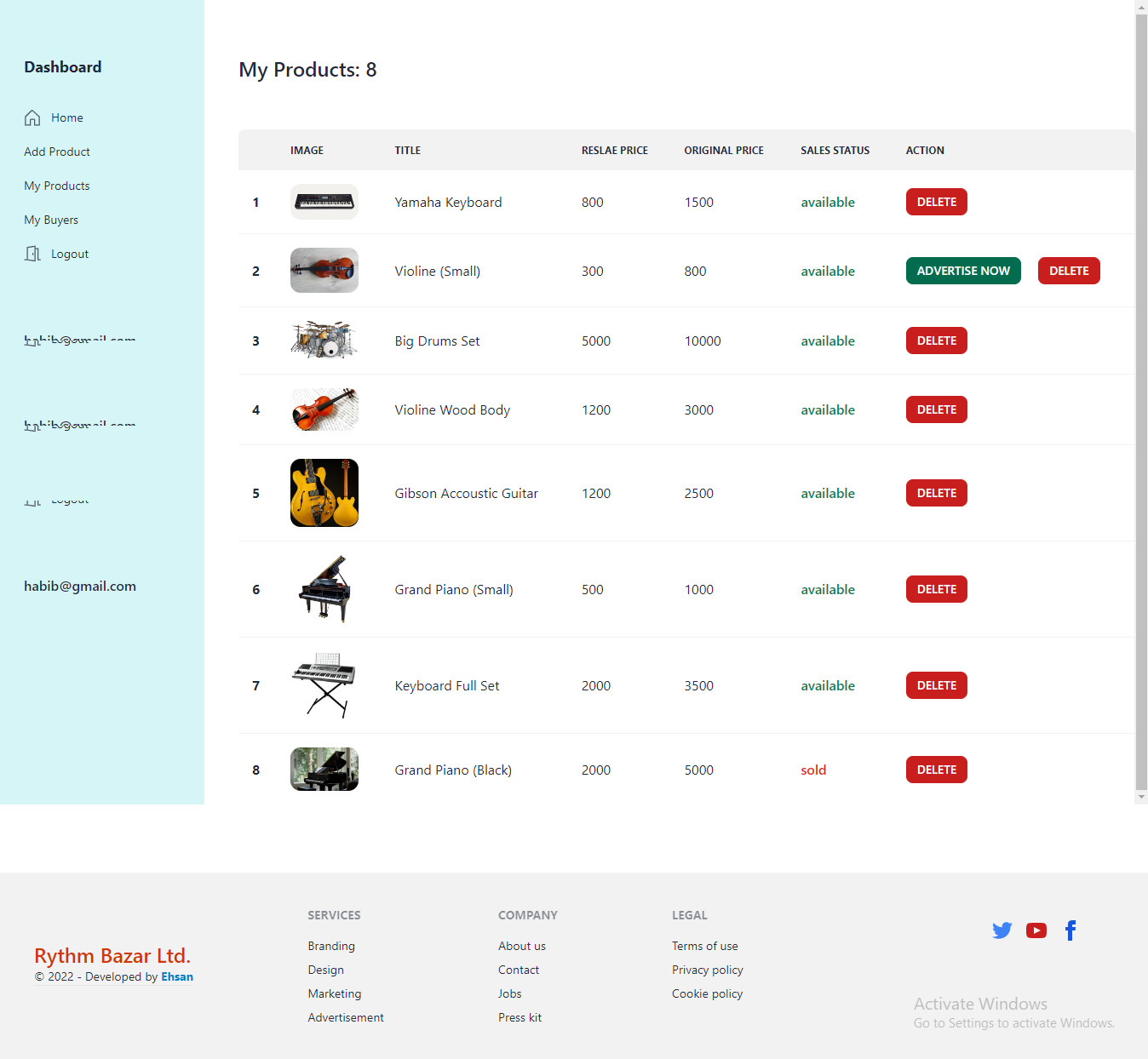Delete the Big Drums Set product
This screenshot has width=1148, height=1059.
936,340
